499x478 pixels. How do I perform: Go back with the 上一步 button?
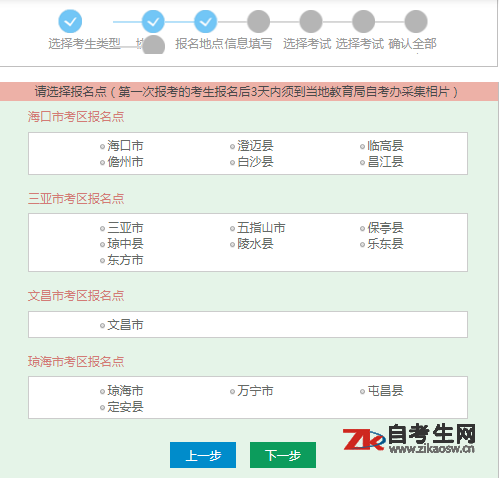coord(203,455)
